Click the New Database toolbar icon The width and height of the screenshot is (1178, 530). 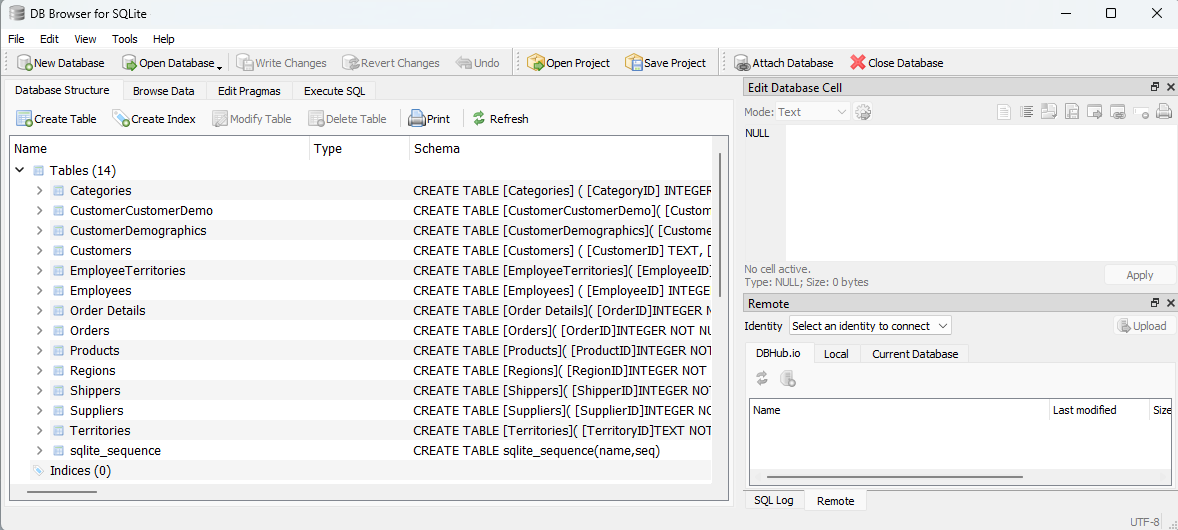[x=25, y=63]
